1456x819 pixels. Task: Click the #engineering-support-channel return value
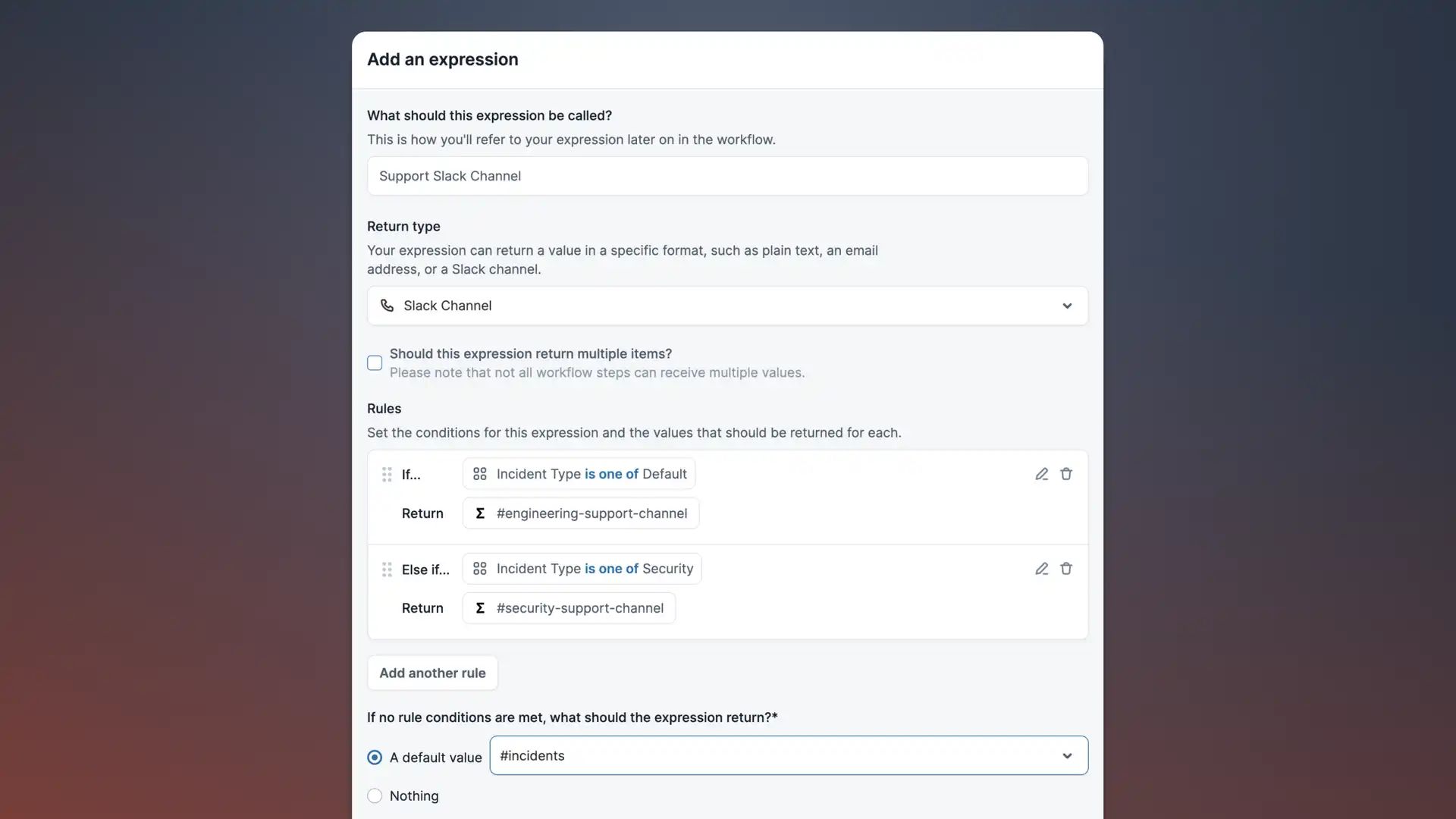tap(591, 513)
